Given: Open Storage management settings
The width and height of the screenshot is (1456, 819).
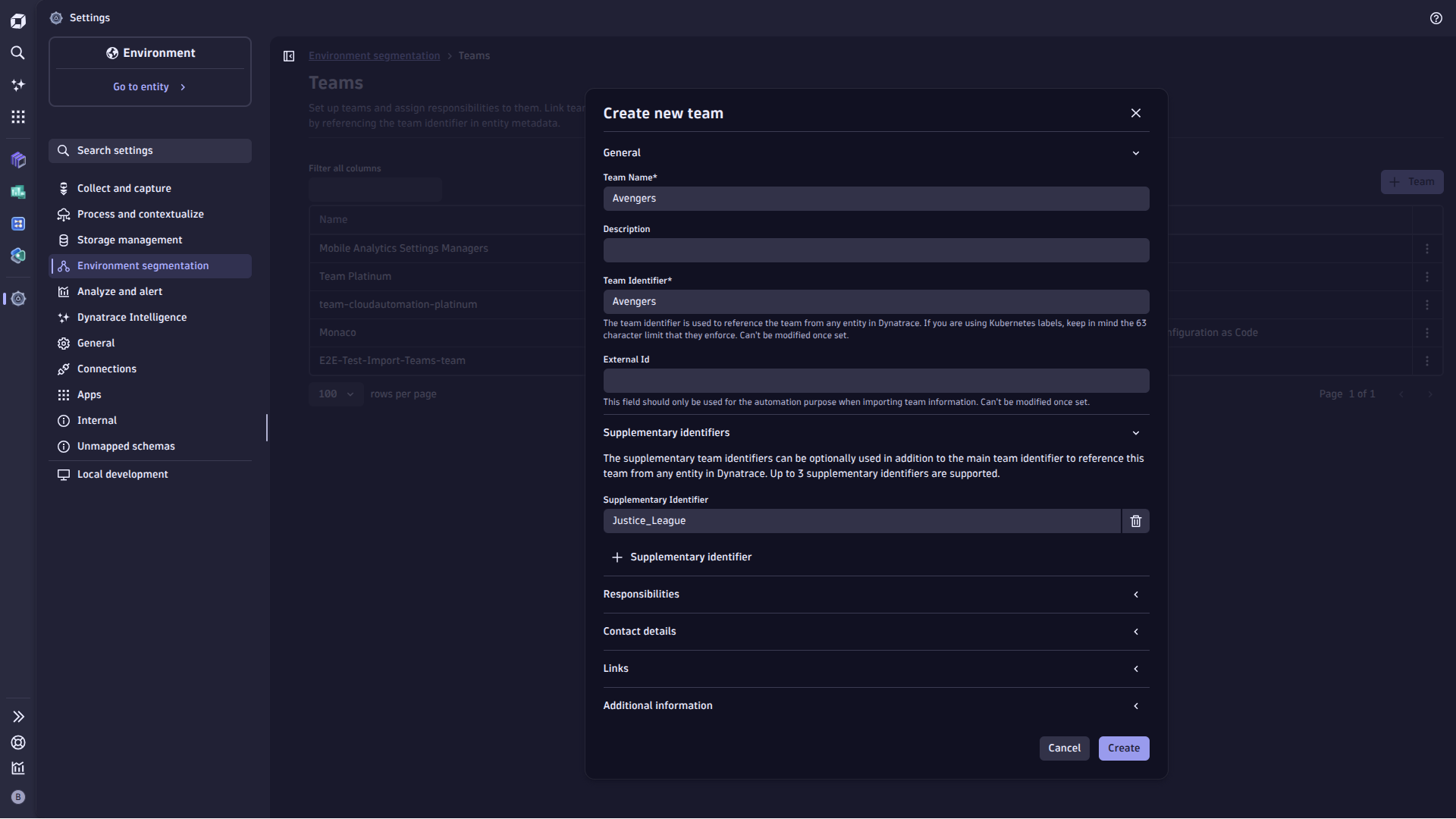Looking at the screenshot, I should click(130, 240).
